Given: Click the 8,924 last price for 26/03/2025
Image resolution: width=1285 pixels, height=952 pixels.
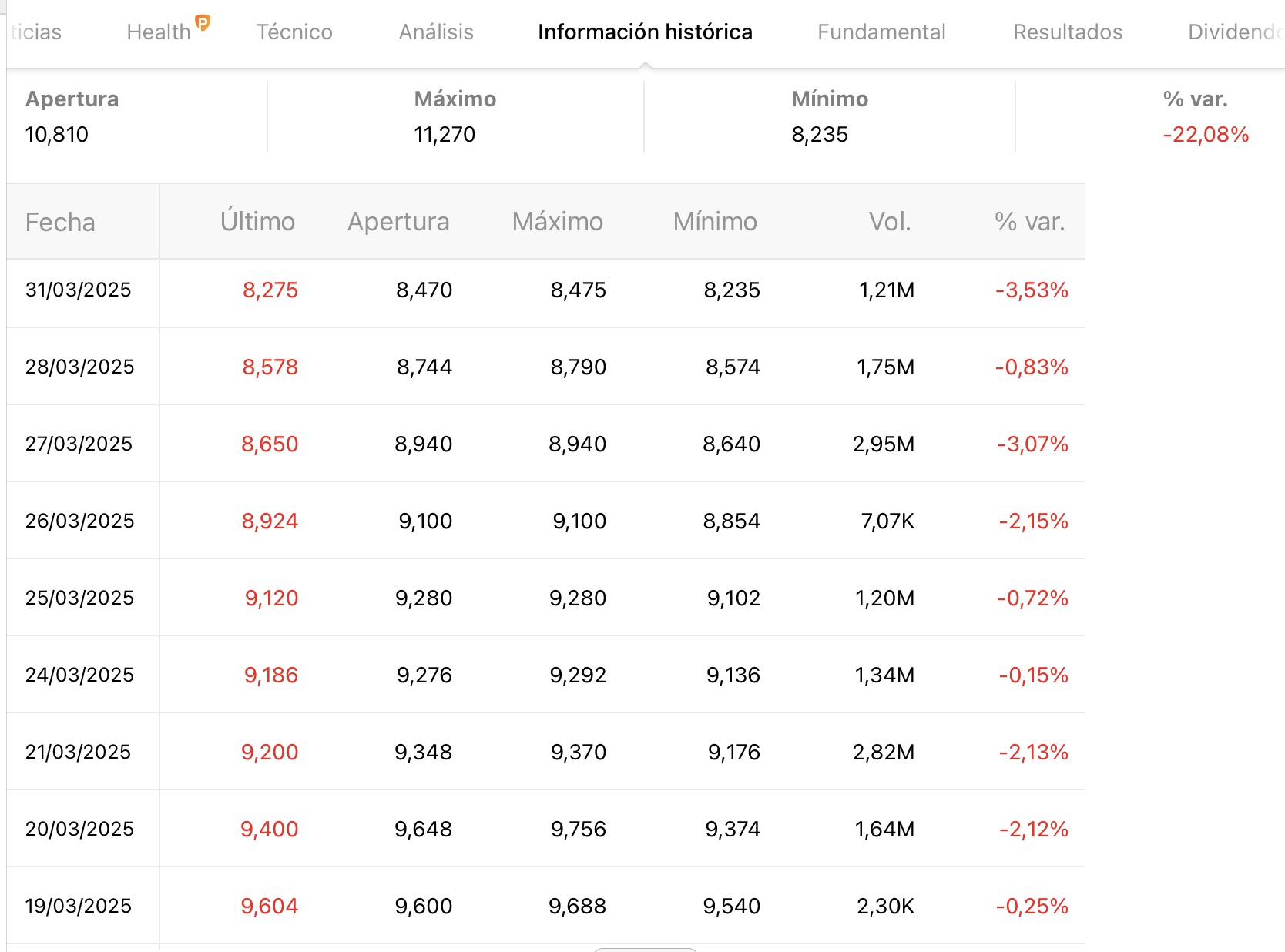Looking at the screenshot, I should click(x=270, y=521).
